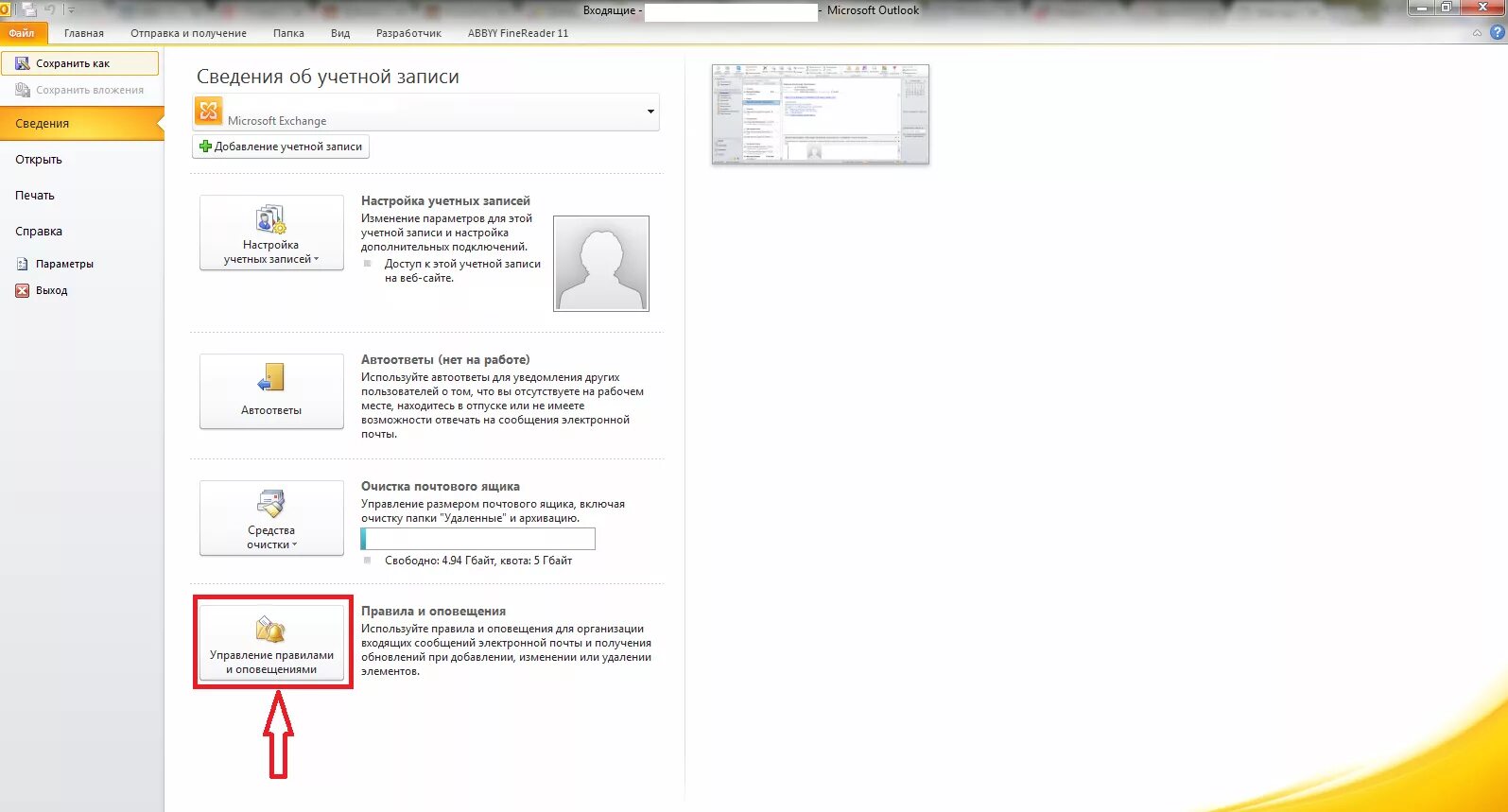Click Управление правилами и оповещениями button

tap(271, 643)
